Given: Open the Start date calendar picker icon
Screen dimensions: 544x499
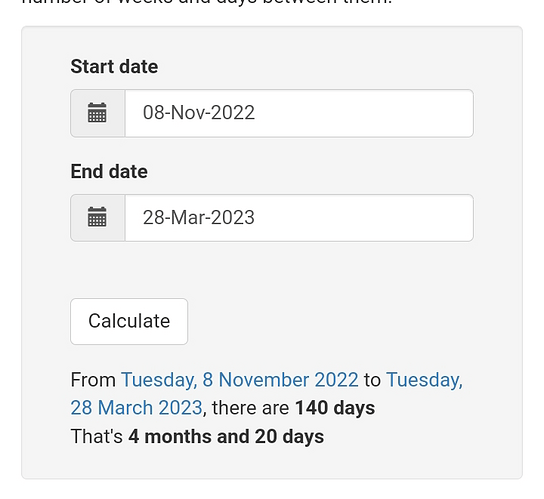Looking at the screenshot, I should (97, 113).
